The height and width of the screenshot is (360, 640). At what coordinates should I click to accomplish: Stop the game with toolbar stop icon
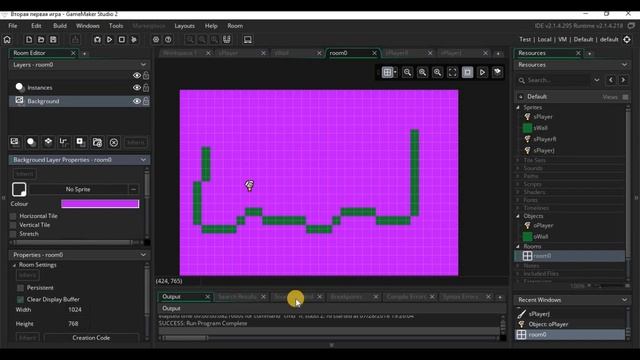[122, 40]
